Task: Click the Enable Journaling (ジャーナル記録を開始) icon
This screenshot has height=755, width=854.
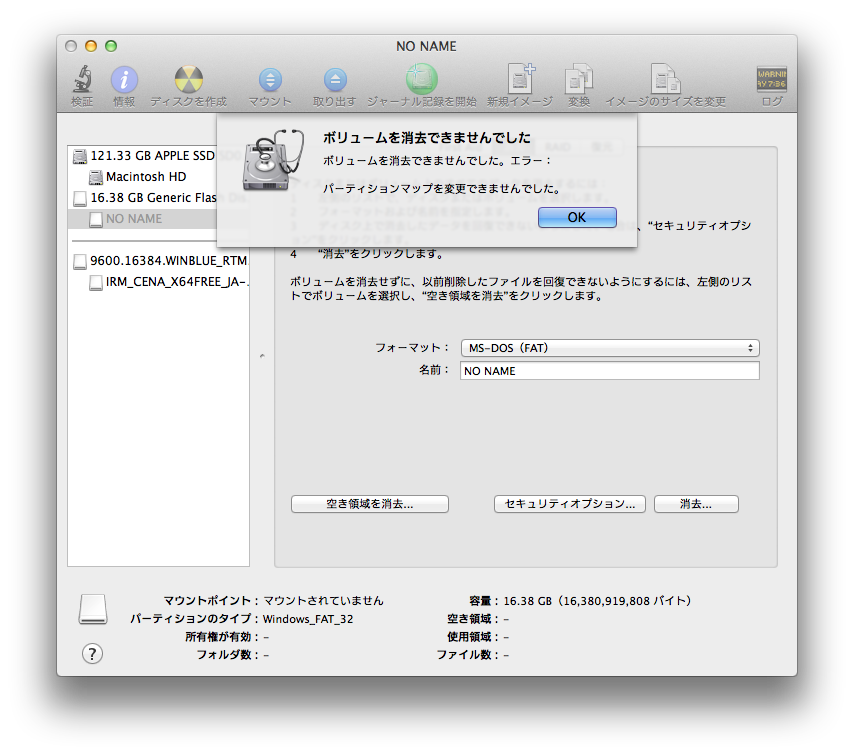Action: point(422,79)
